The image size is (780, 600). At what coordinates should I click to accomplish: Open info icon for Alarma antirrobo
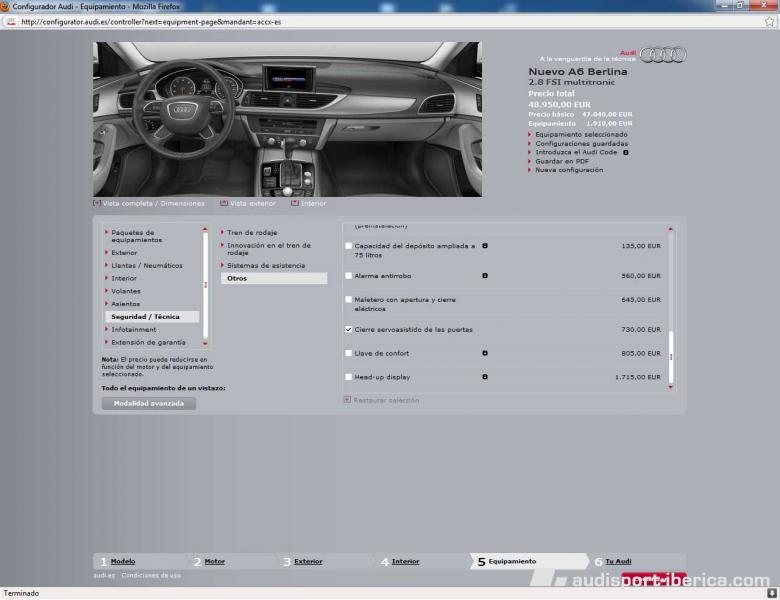pos(485,276)
